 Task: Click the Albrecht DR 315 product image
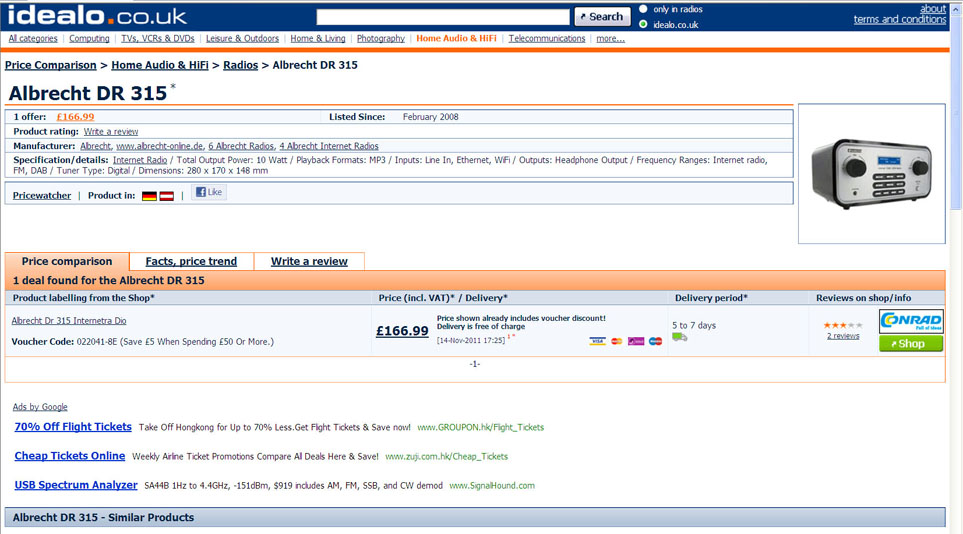pos(871,172)
